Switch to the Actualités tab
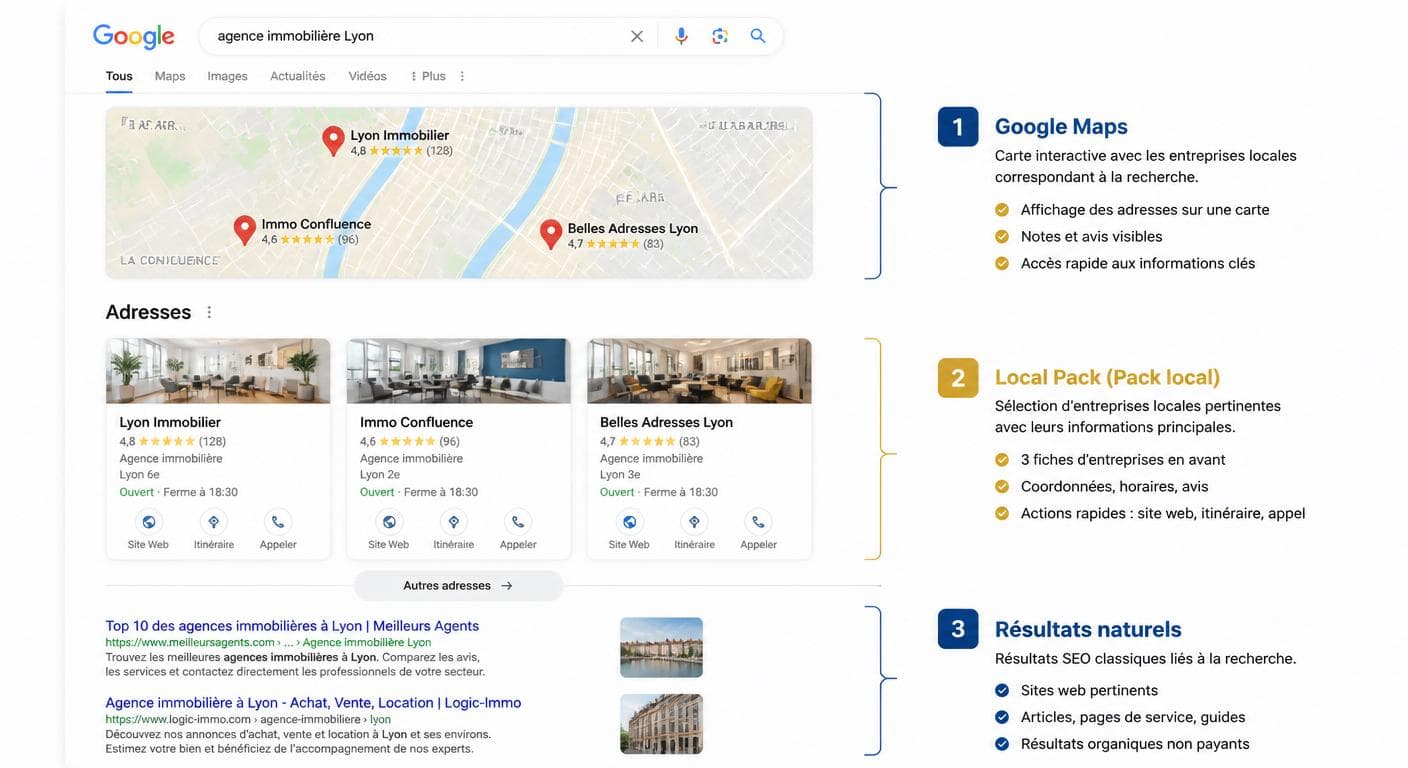The height and width of the screenshot is (768, 1408). tap(298, 76)
